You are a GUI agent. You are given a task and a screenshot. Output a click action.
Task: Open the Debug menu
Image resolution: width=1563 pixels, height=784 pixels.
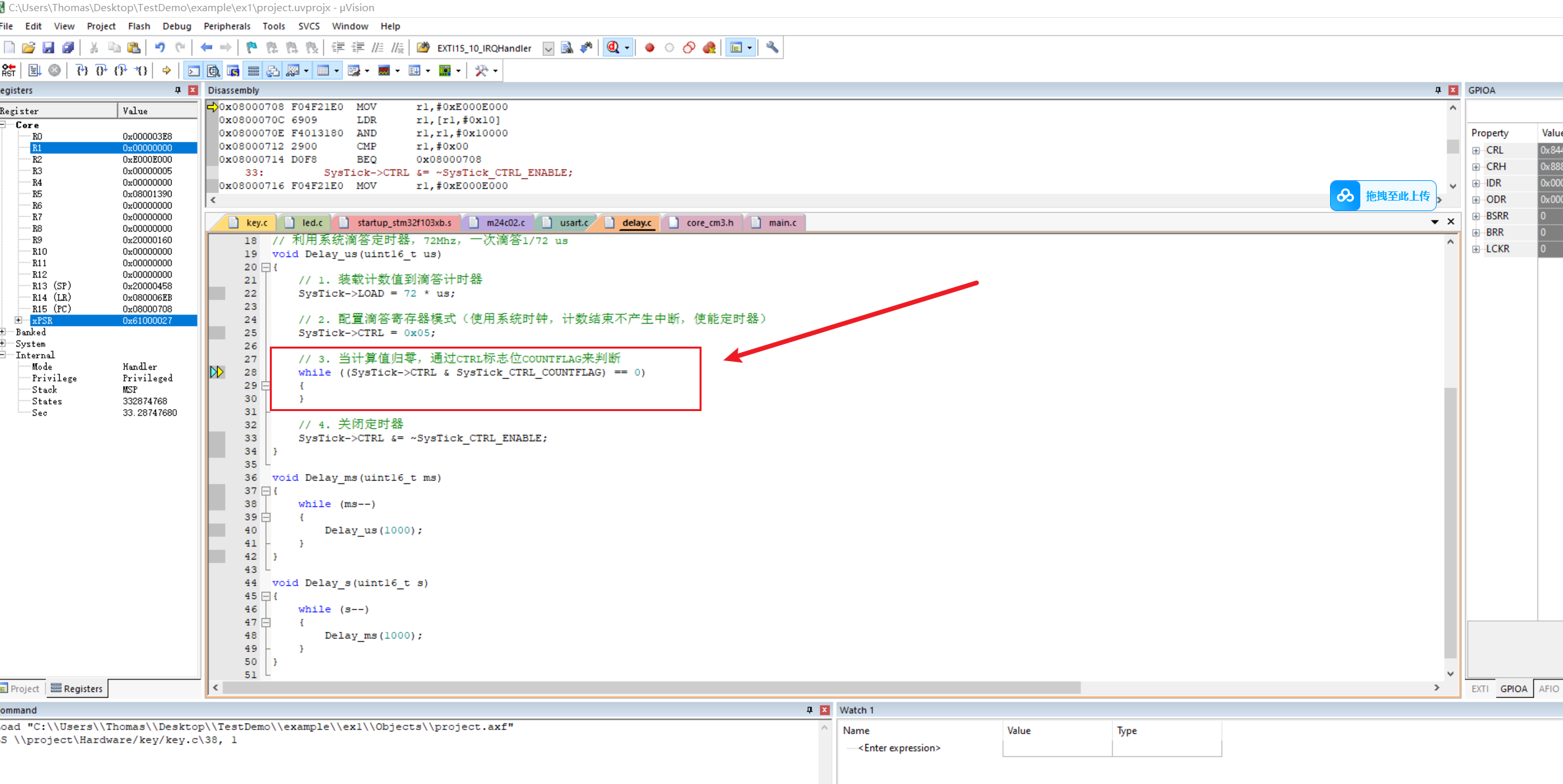coord(177,26)
